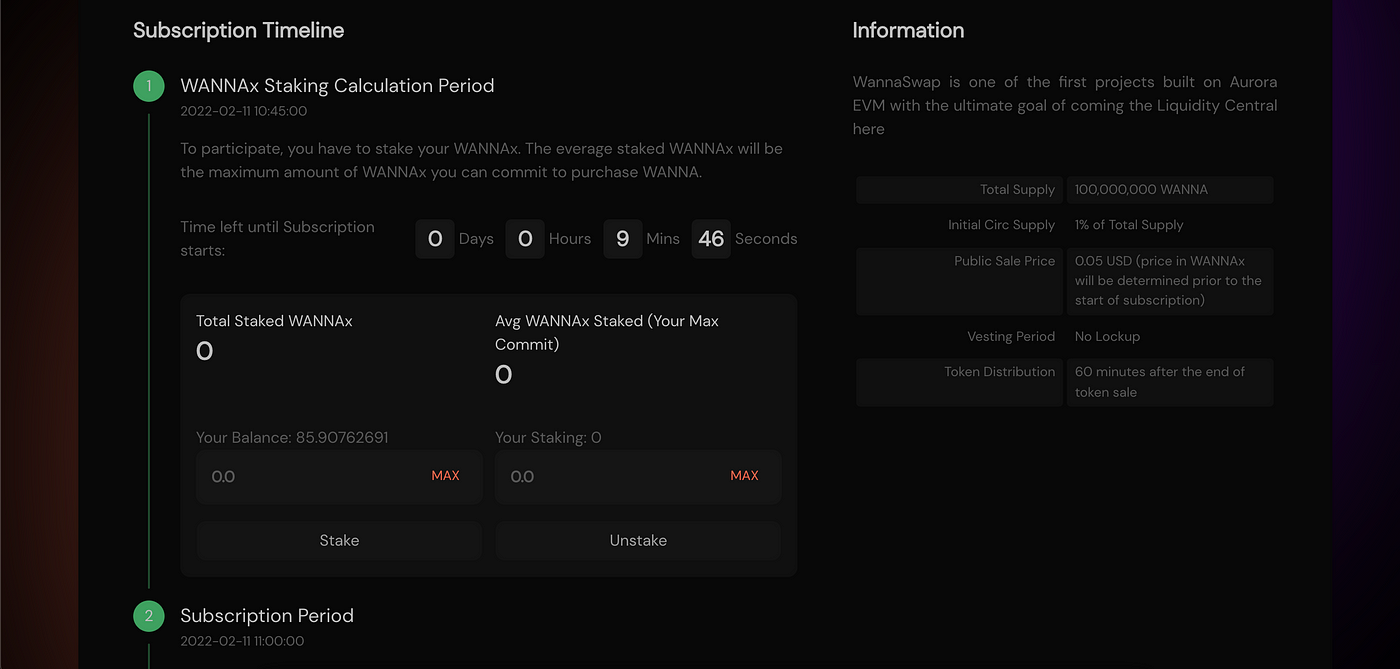
Task: Click the date 2022-02-11 11:00:00
Action: click(x=242, y=641)
